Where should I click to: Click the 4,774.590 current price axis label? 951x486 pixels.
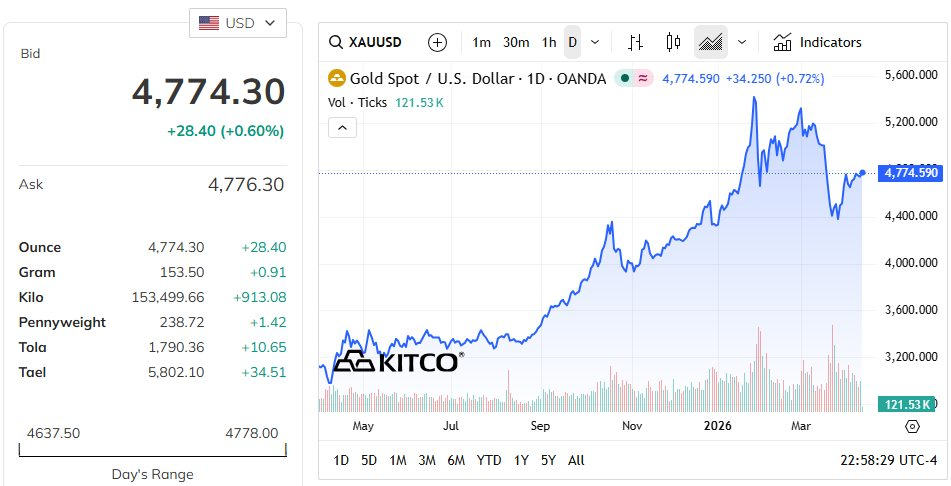point(910,173)
